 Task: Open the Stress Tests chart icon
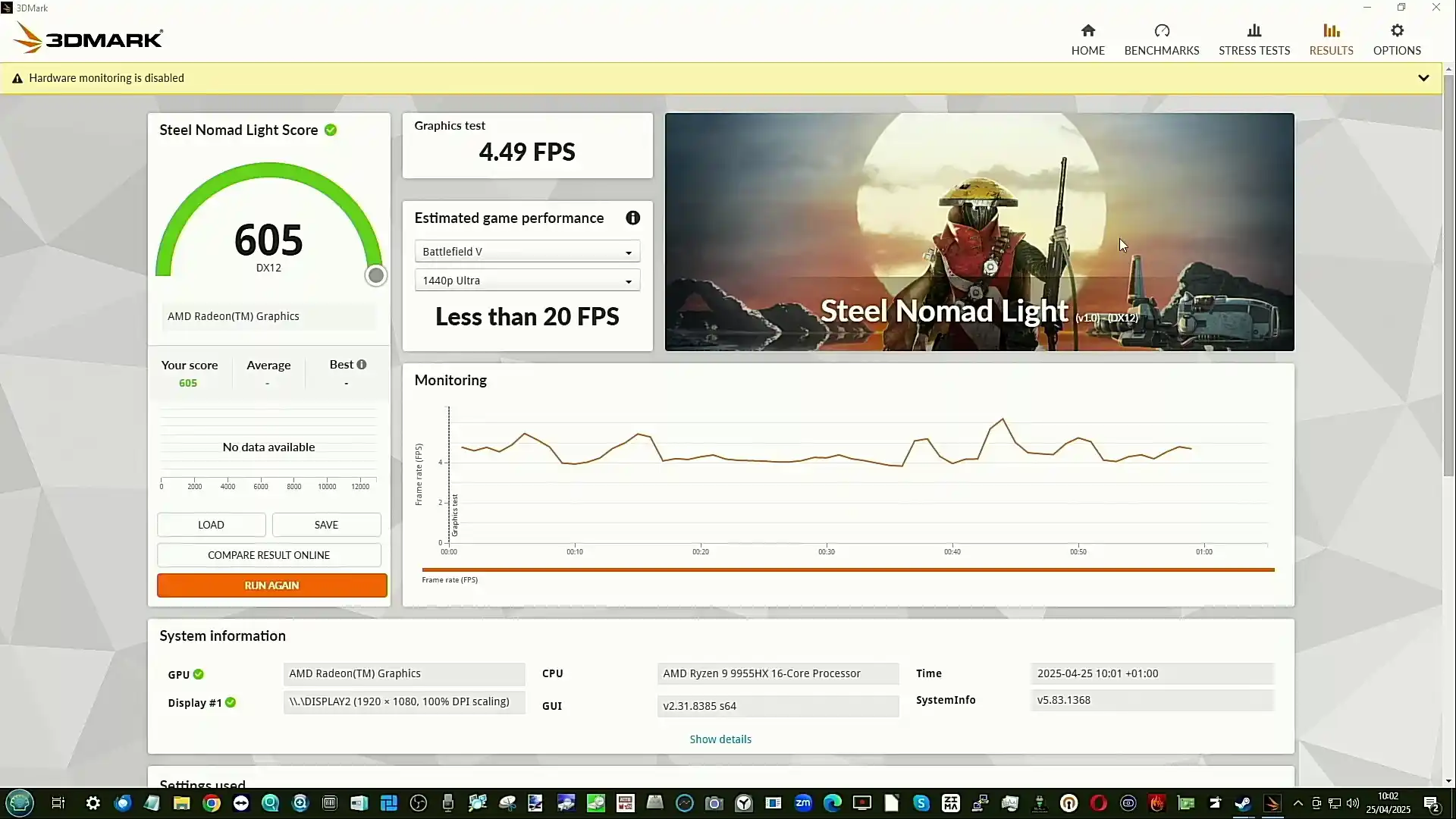point(1254,30)
